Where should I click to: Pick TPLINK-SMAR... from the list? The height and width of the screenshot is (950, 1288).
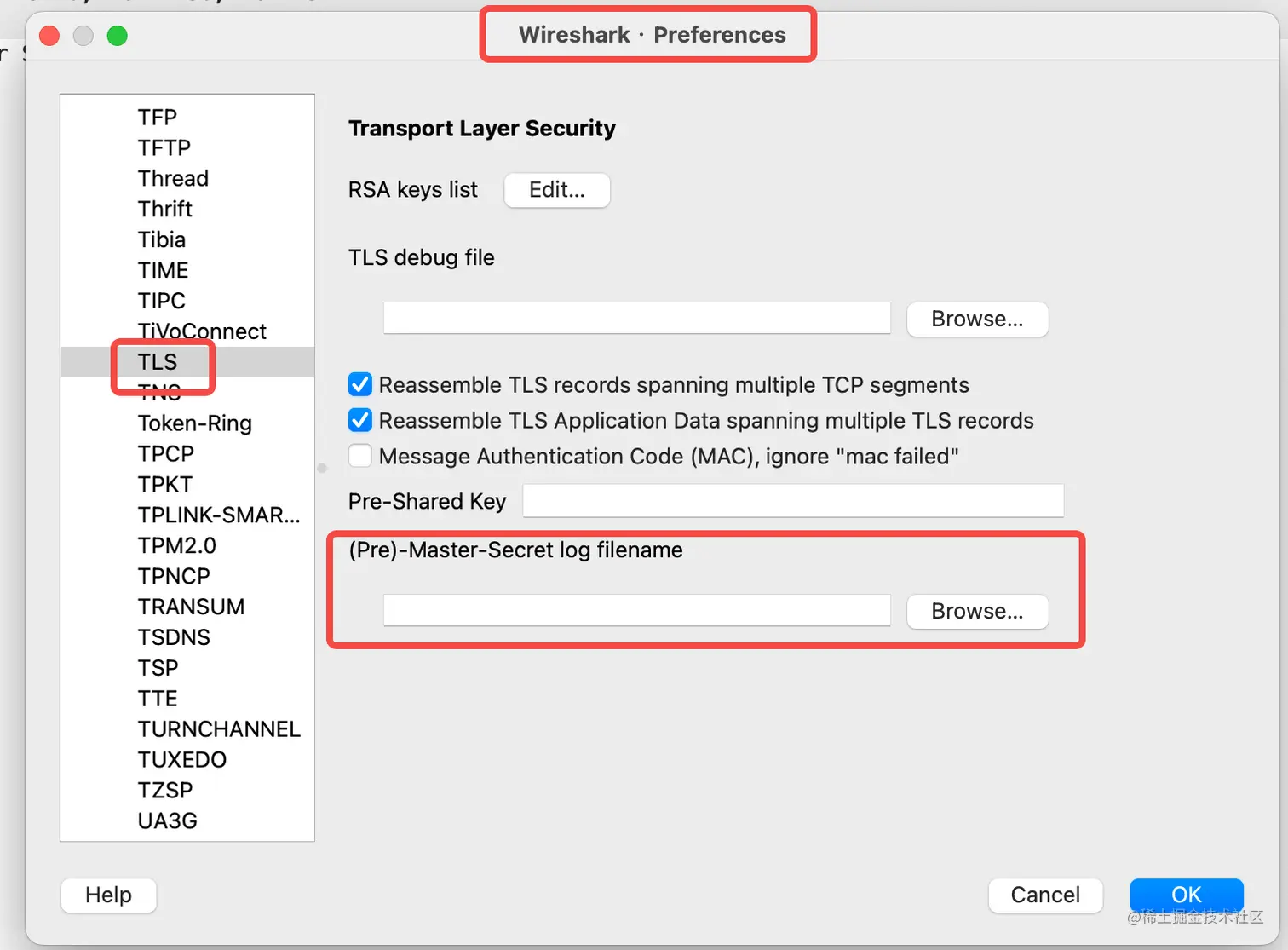187,515
